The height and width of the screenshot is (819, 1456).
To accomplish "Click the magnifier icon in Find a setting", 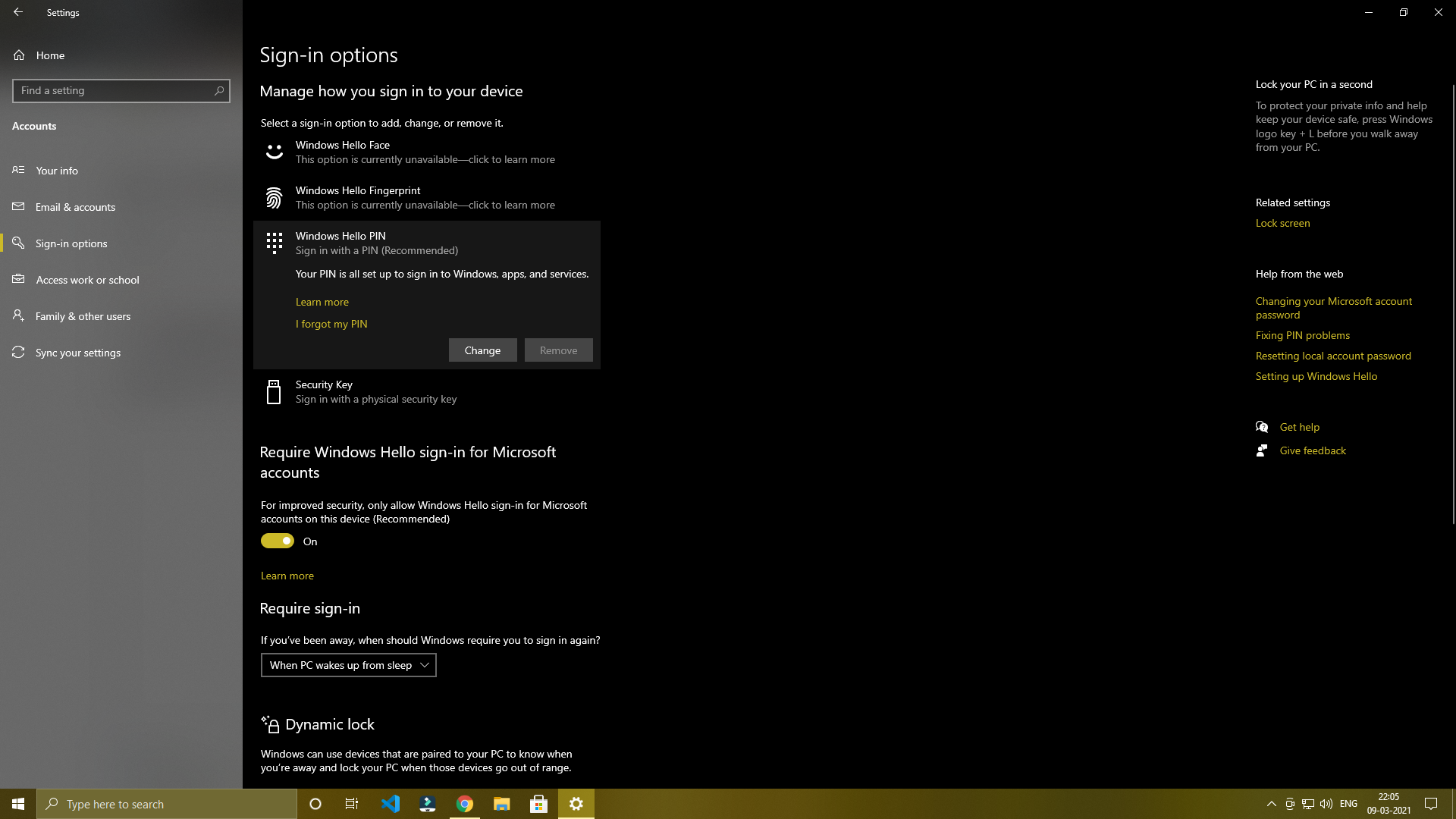I will (219, 90).
